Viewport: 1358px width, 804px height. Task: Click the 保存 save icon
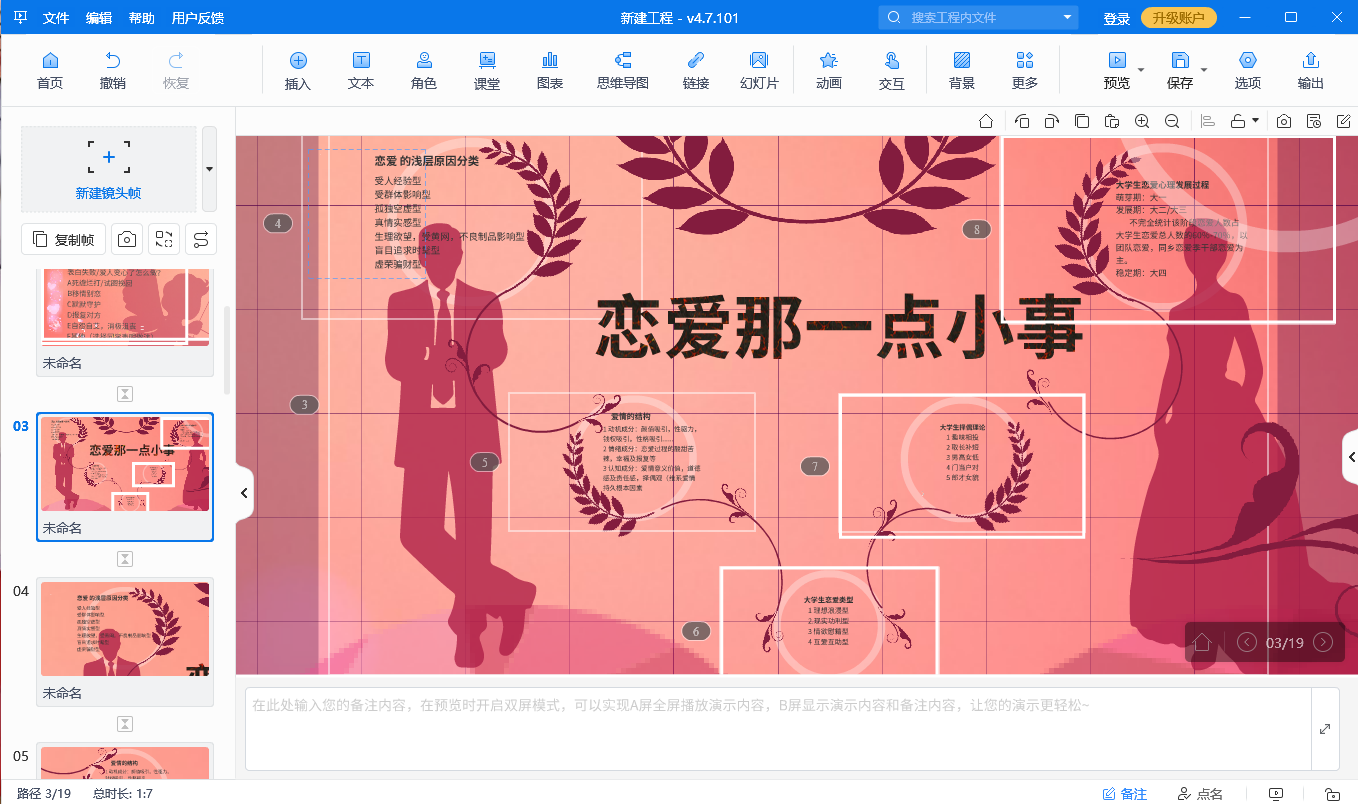(1180, 71)
